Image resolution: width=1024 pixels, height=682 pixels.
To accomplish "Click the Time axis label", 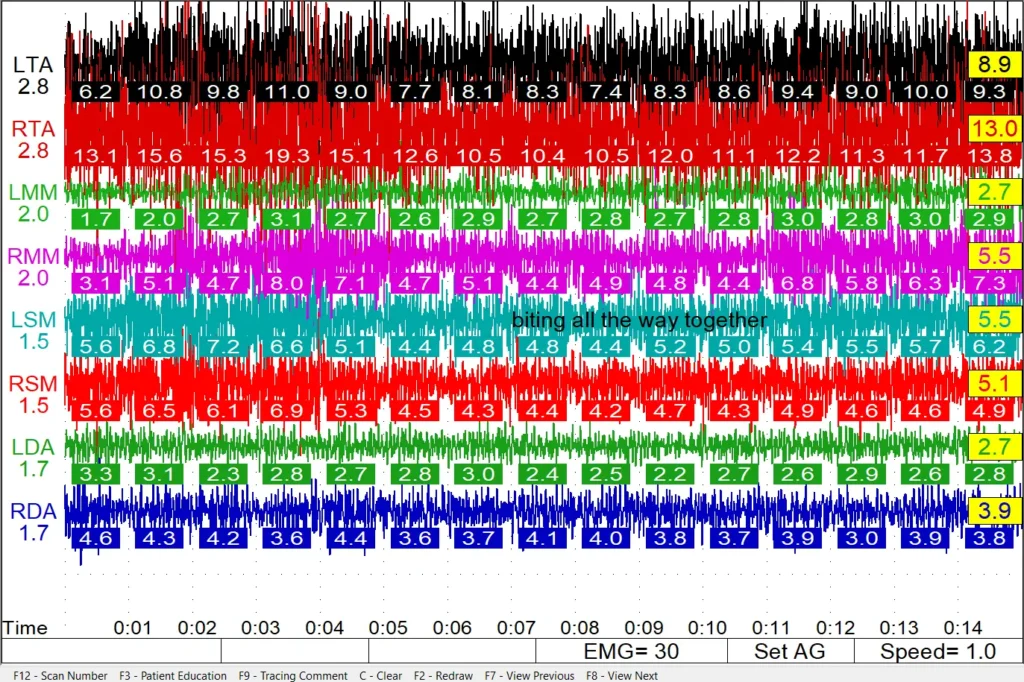I will (x=25, y=628).
